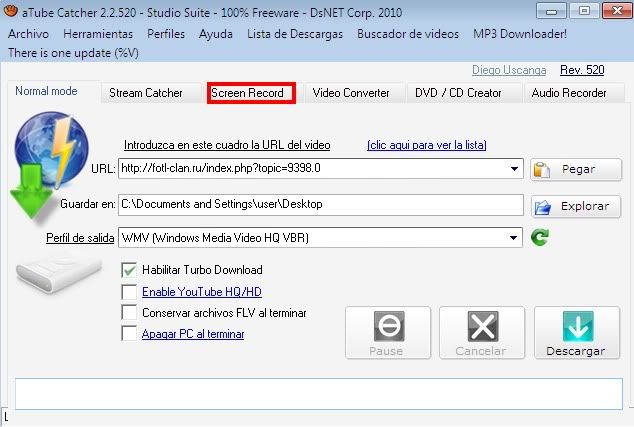Click the Pause button

point(388,333)
